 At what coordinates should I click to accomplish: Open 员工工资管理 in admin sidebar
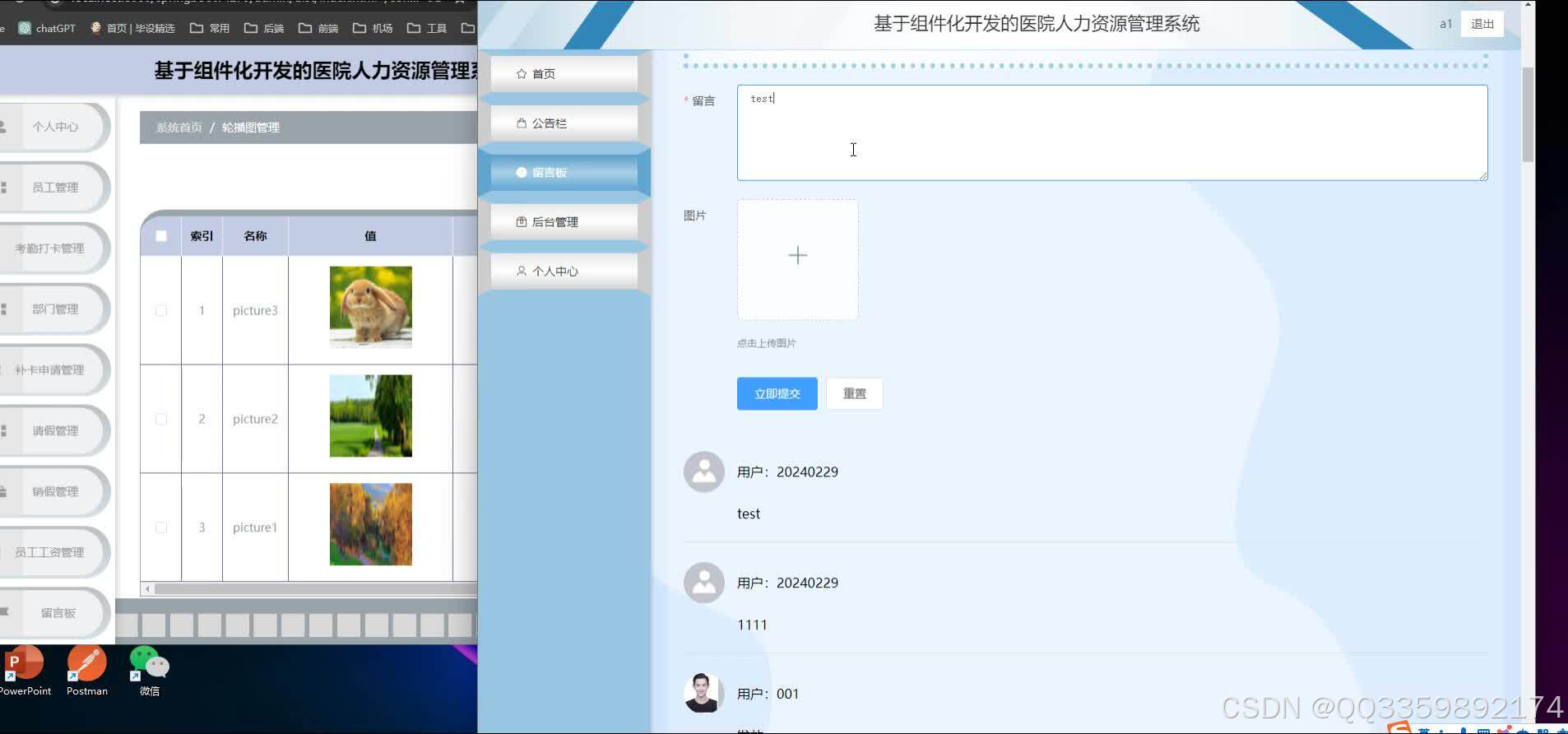pyautogui.click(x=54, y=553)
